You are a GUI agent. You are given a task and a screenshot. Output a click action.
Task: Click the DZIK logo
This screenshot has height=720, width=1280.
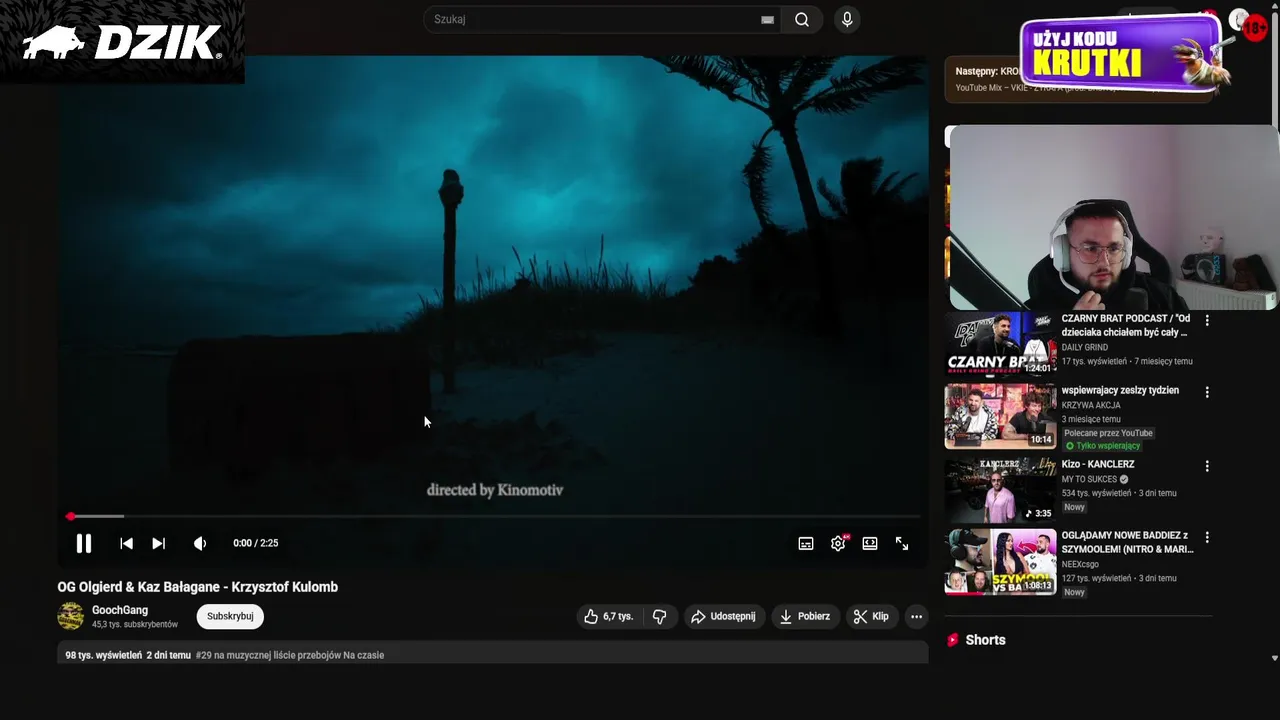[122, 42]
